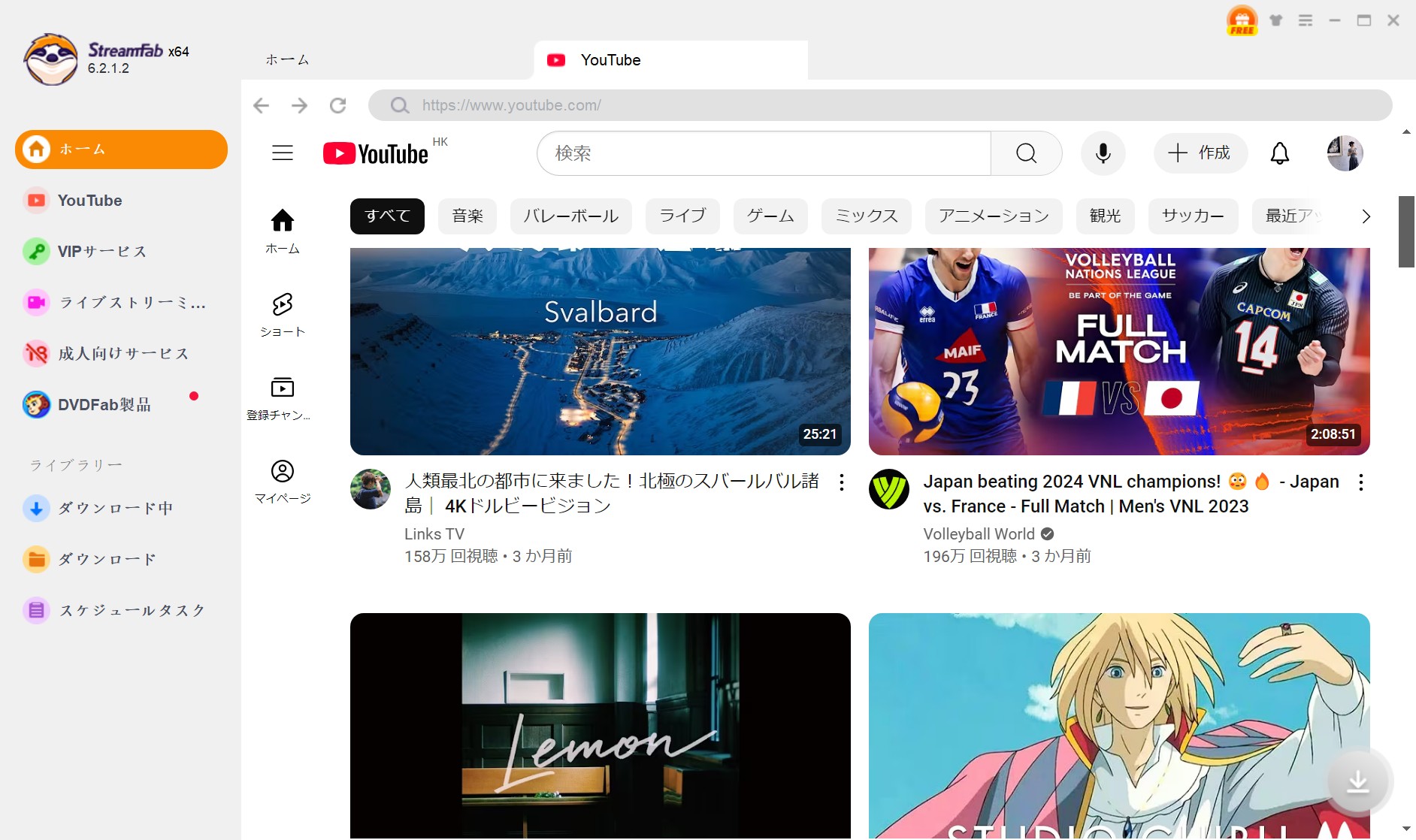
Task: Open options menu for Japan vs France video
Action: pyautogui.click(x=1360, y=482)
